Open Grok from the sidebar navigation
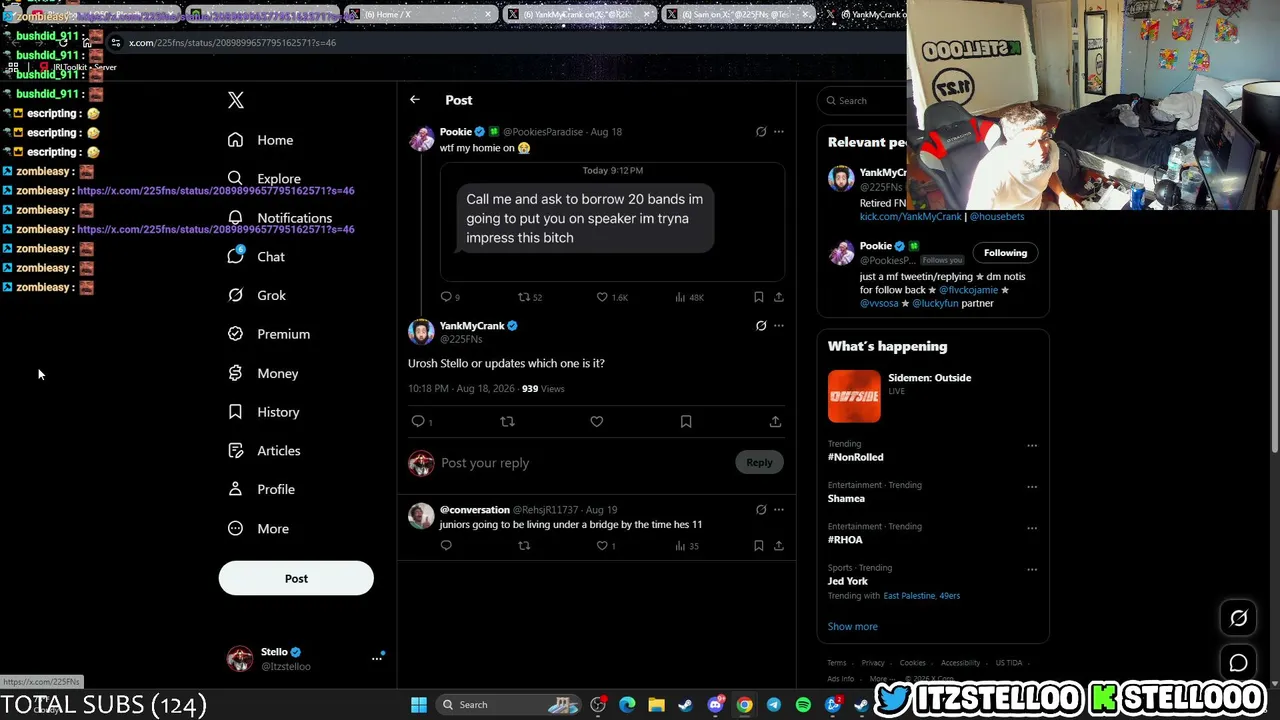Screen dimensions: 1280x720 click(x=257, y=296)
